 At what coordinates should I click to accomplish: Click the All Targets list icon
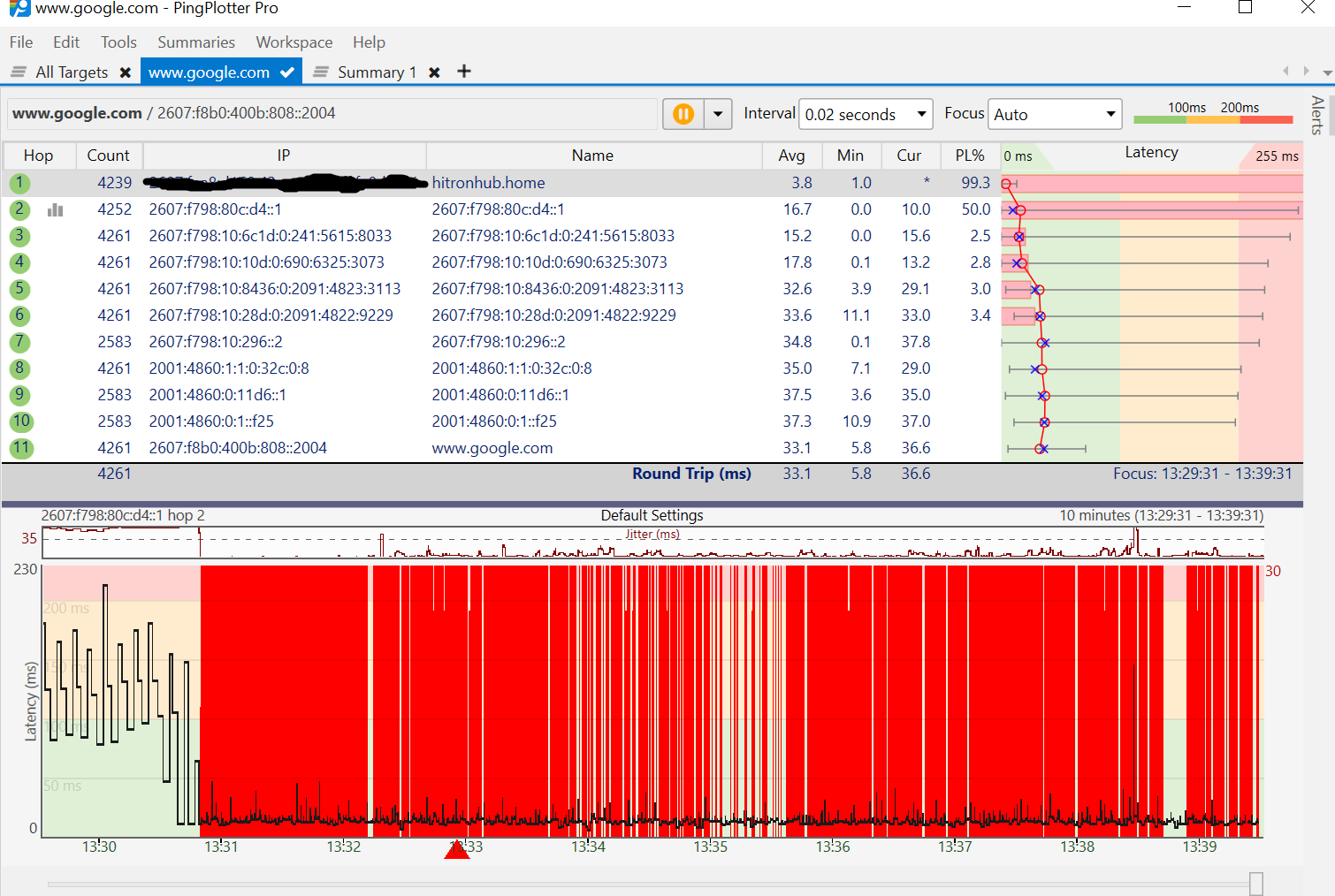pos(19,72)
